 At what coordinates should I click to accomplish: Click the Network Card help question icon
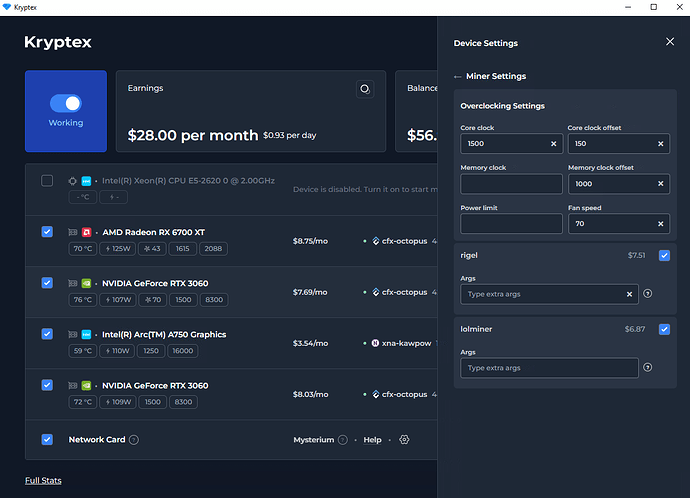134,439
